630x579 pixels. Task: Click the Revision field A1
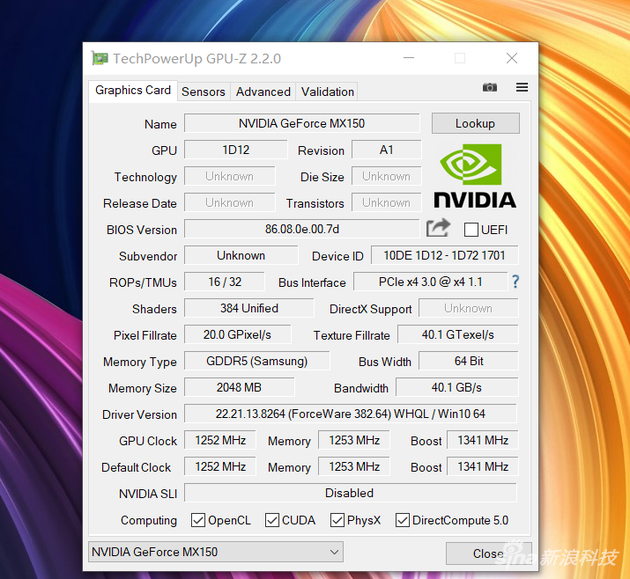(x=386, y=149)
